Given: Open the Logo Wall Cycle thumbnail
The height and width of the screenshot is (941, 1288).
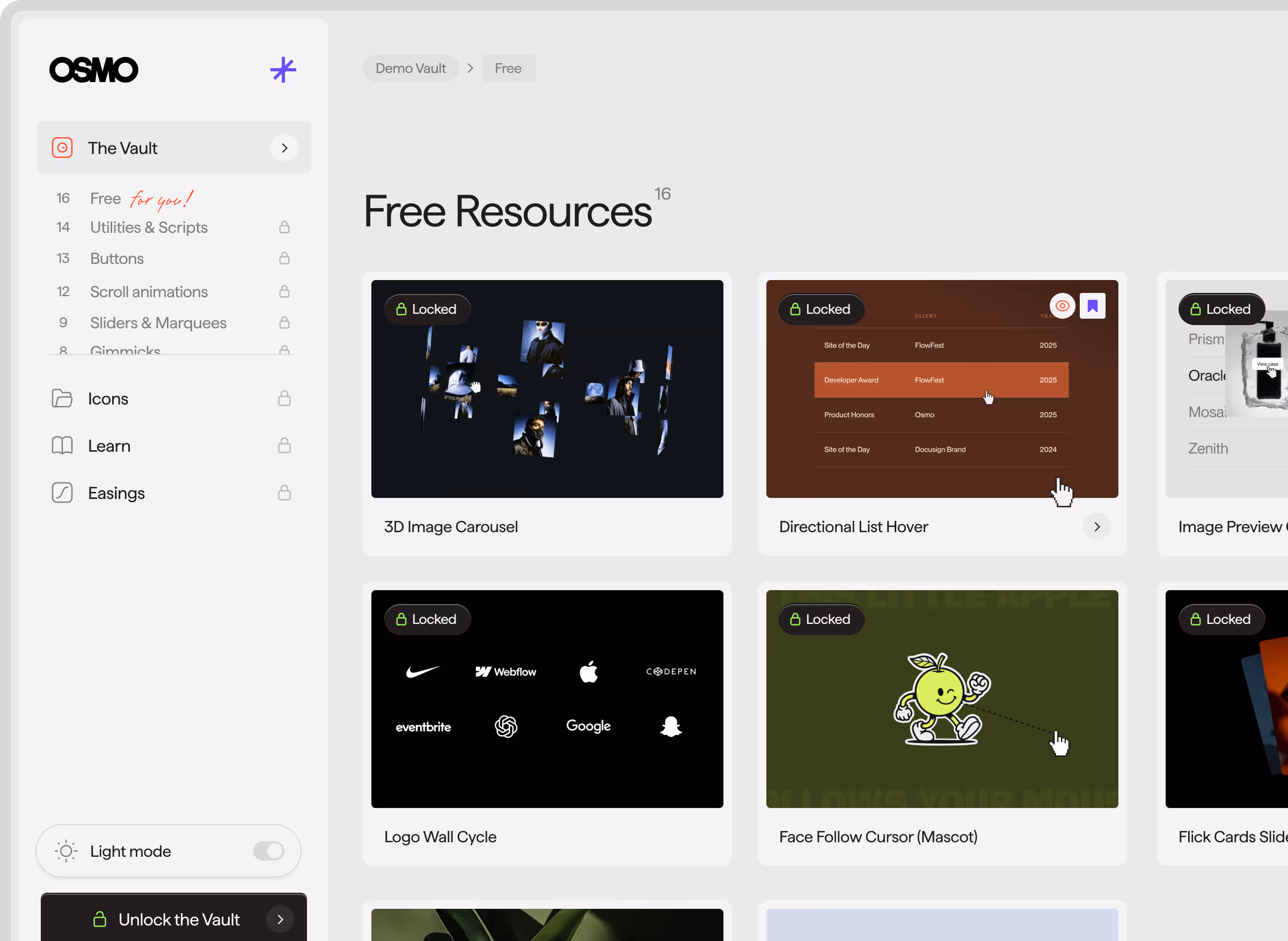Looking at the screenshot, I should 547,699.
